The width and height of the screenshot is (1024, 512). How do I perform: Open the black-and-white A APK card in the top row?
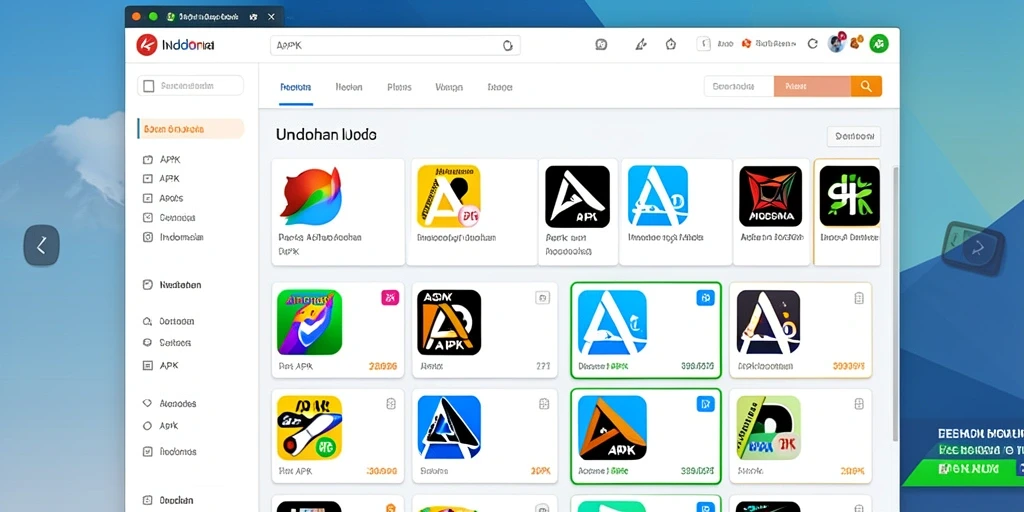point(578,212)
